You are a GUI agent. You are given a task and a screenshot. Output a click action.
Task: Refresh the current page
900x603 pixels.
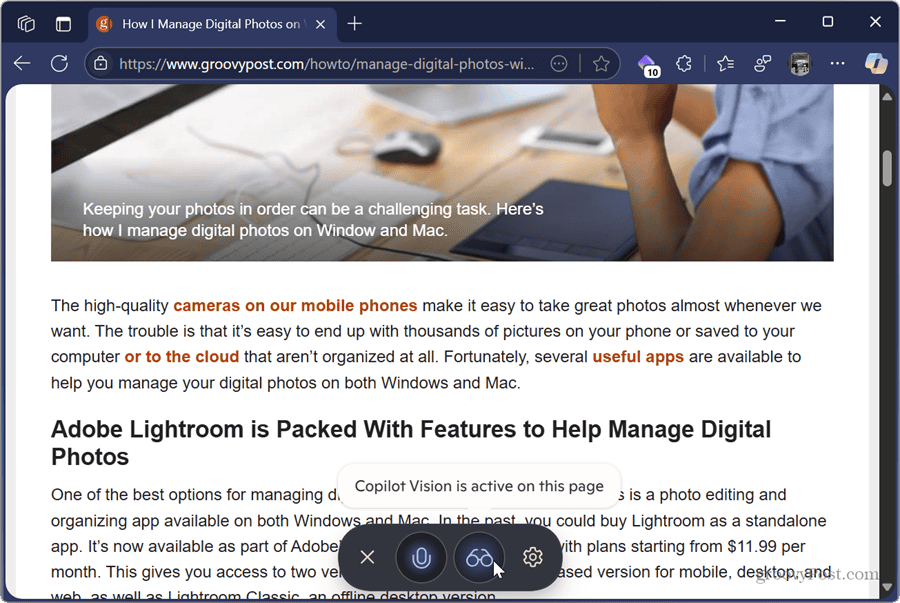(x=59, y=63)
